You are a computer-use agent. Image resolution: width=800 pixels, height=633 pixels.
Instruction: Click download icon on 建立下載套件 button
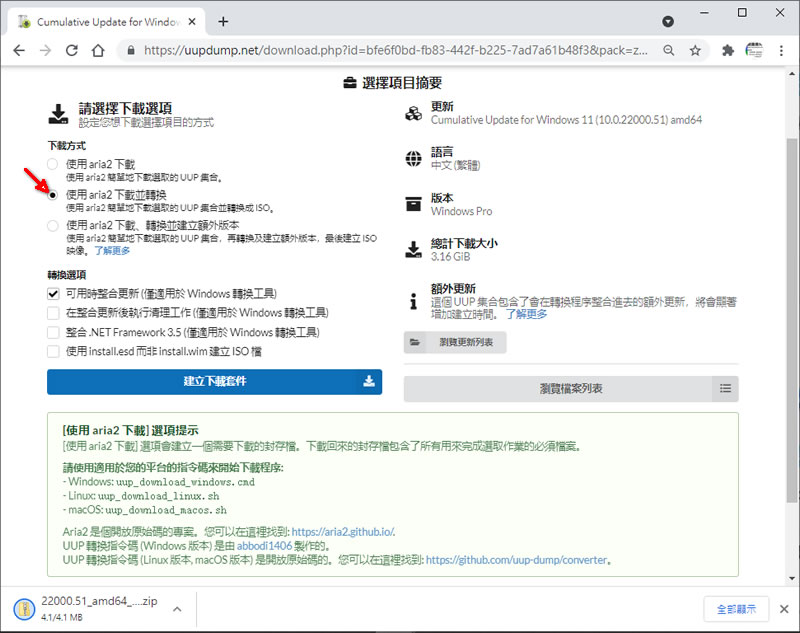coord(368,381)
